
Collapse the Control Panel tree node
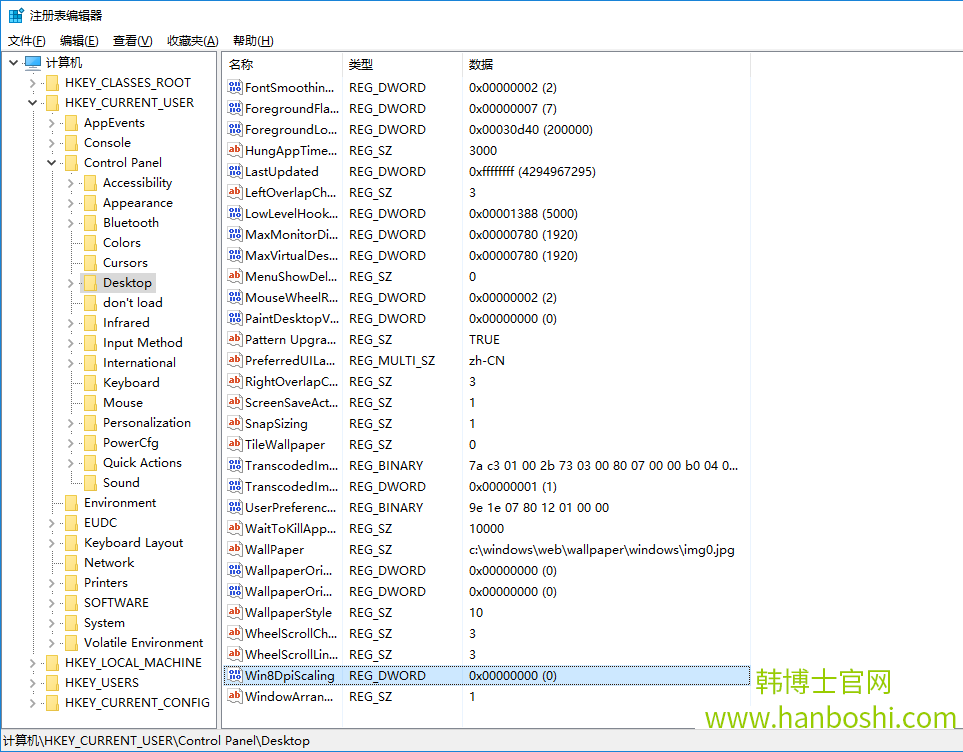51,162
